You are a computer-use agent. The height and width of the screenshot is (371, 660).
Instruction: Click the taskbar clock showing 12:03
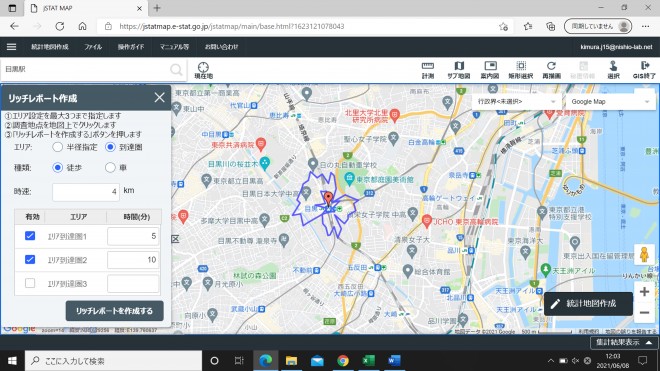[x=612, y=361]
